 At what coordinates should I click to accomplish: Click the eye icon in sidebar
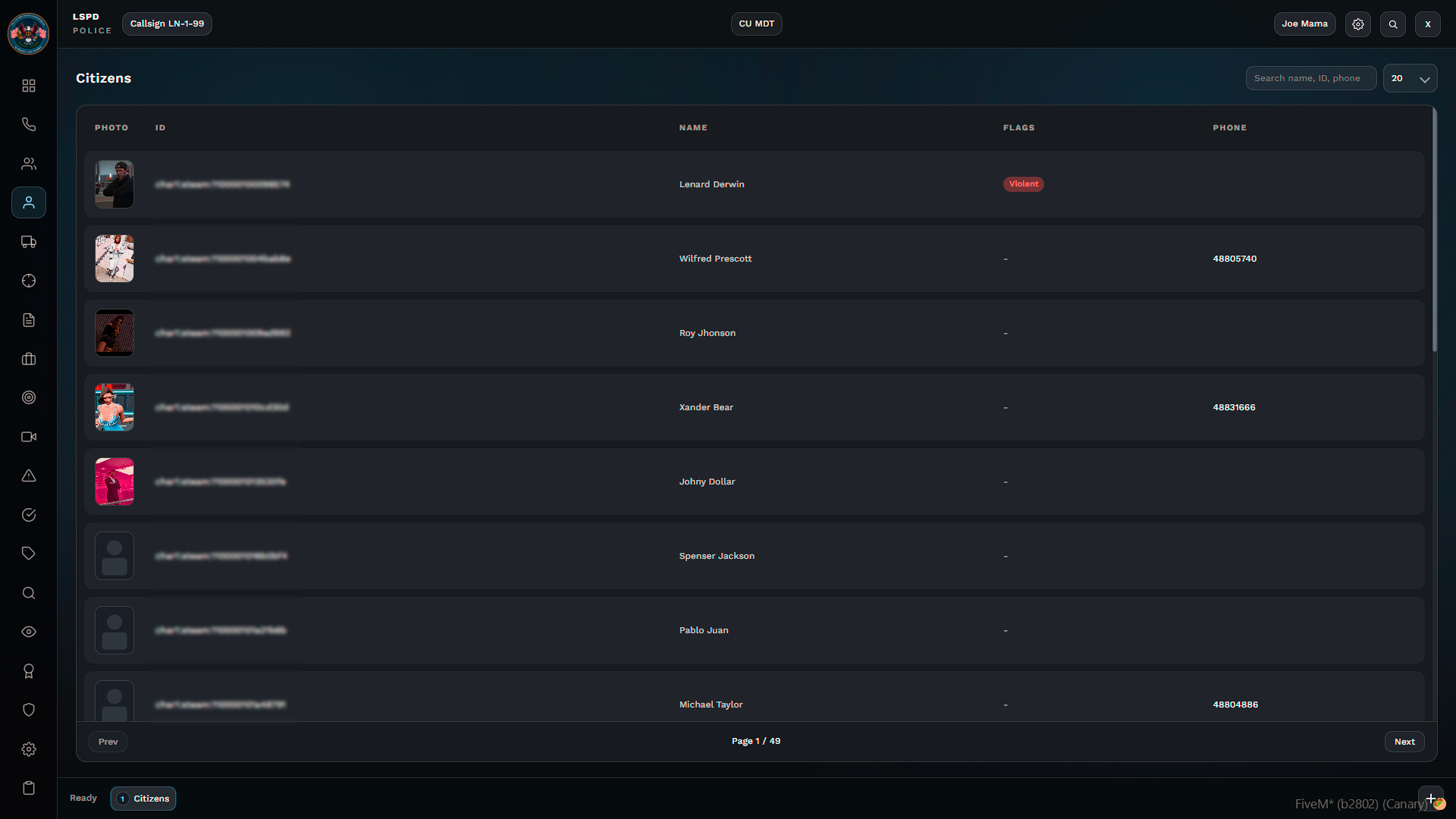(29, 632)
